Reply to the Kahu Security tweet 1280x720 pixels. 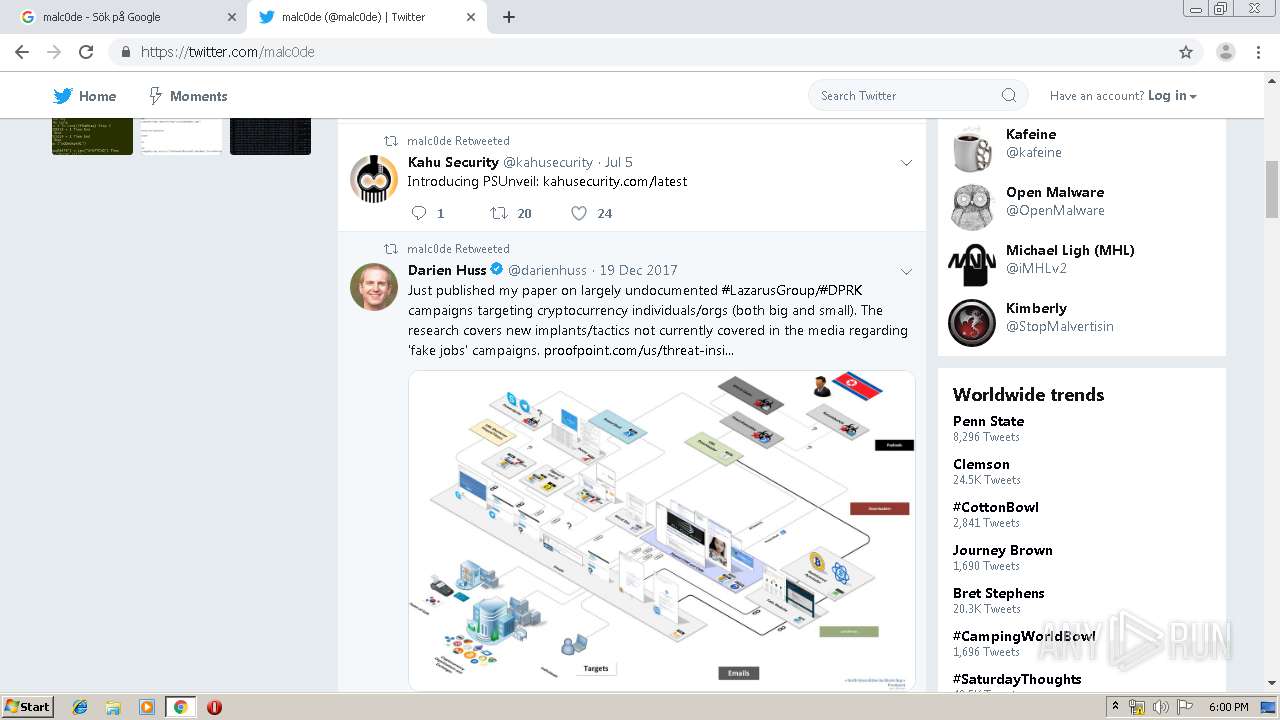(x=419, y=213)
